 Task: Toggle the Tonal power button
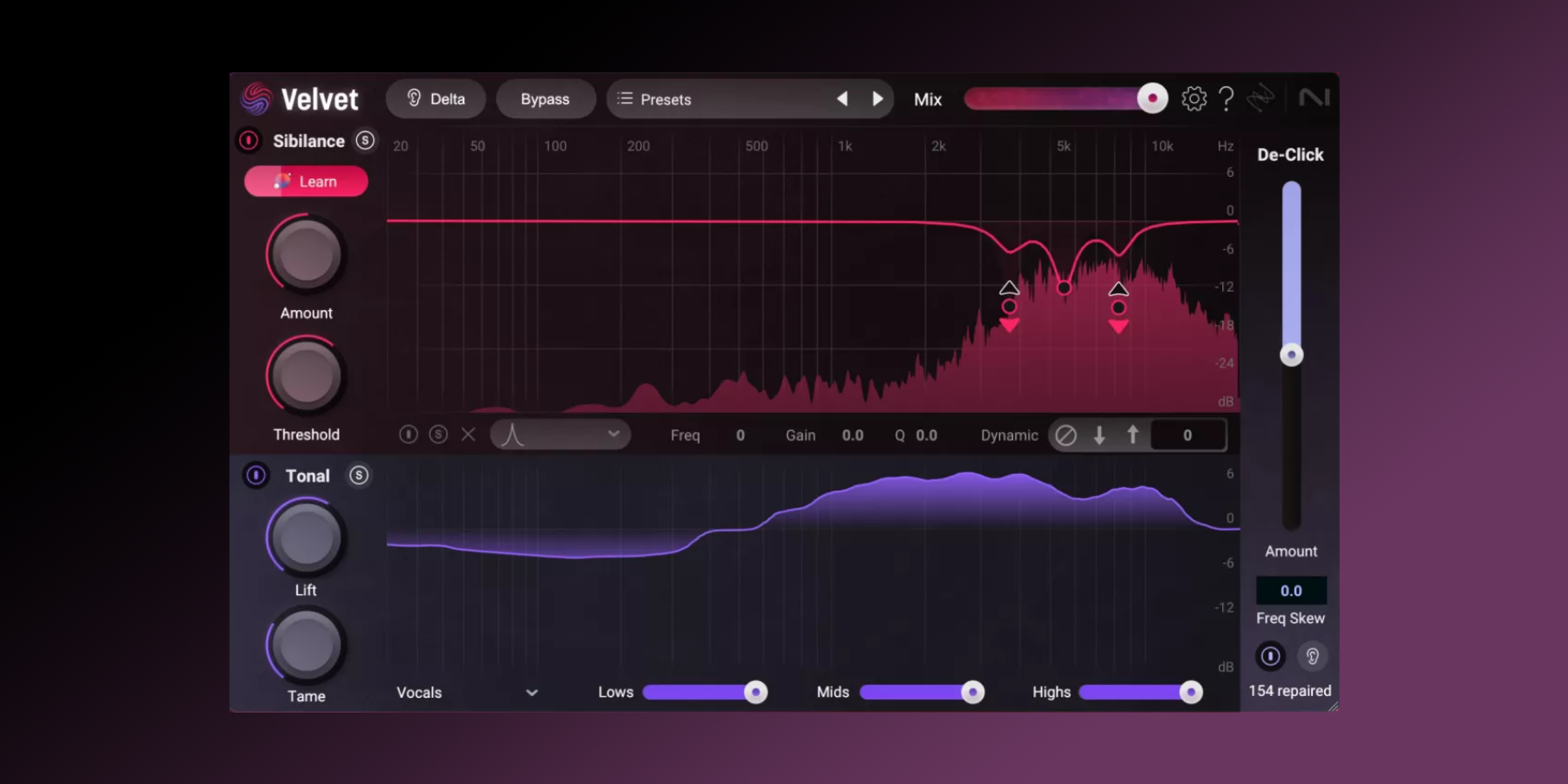(256, 476)
